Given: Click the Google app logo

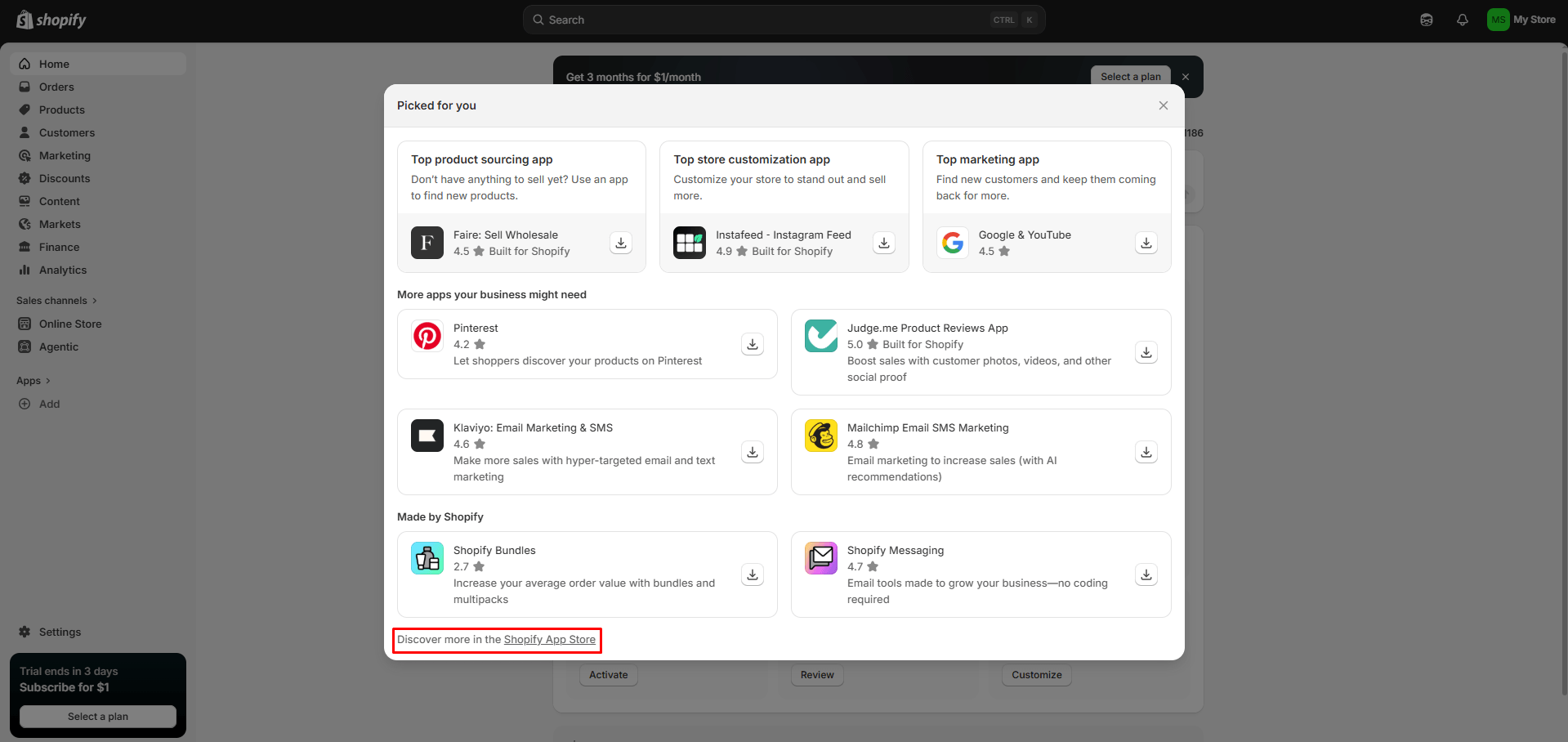Looking at the screenshot, I should pyautogui.click(x=953, y=243).
